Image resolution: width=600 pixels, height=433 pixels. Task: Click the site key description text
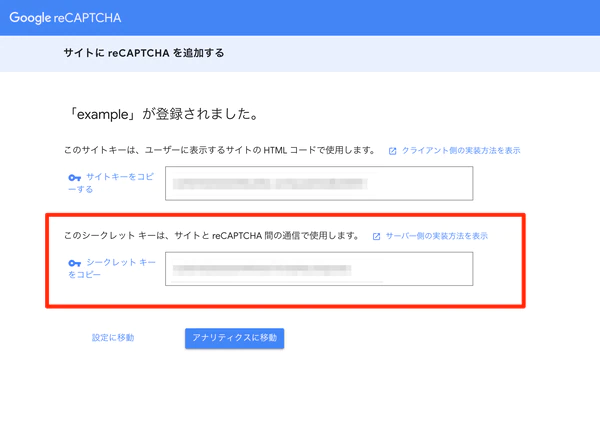[220, 150]
